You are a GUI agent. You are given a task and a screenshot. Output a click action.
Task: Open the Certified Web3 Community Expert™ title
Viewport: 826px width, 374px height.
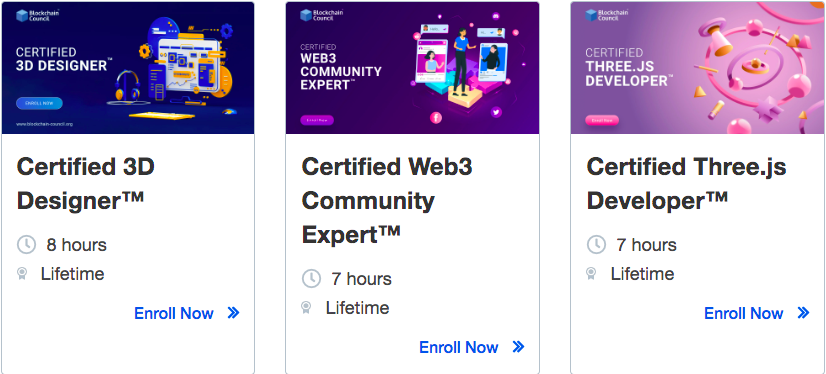click(387, 201)
